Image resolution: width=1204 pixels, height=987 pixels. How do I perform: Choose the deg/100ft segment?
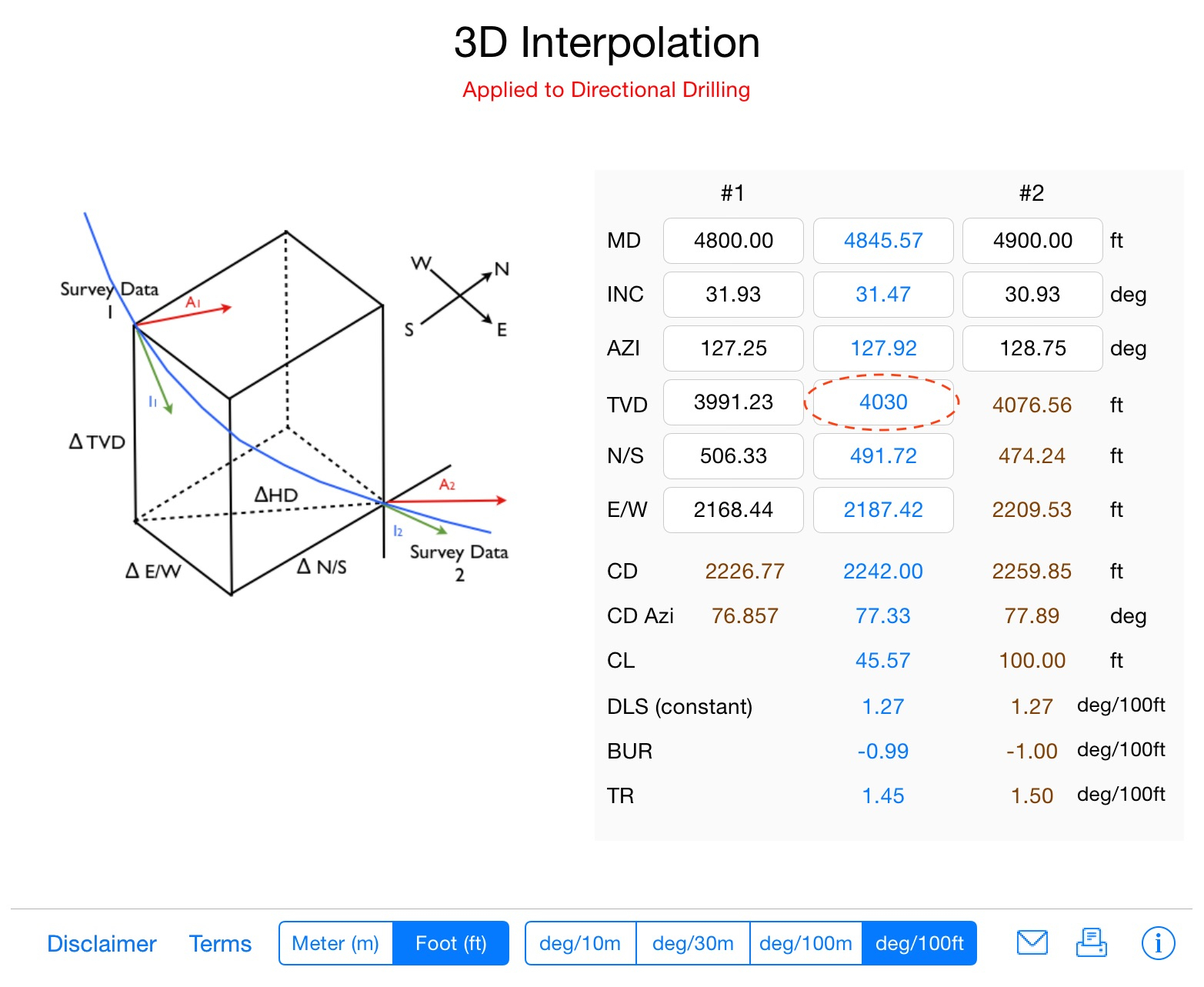tap(919, 943)
